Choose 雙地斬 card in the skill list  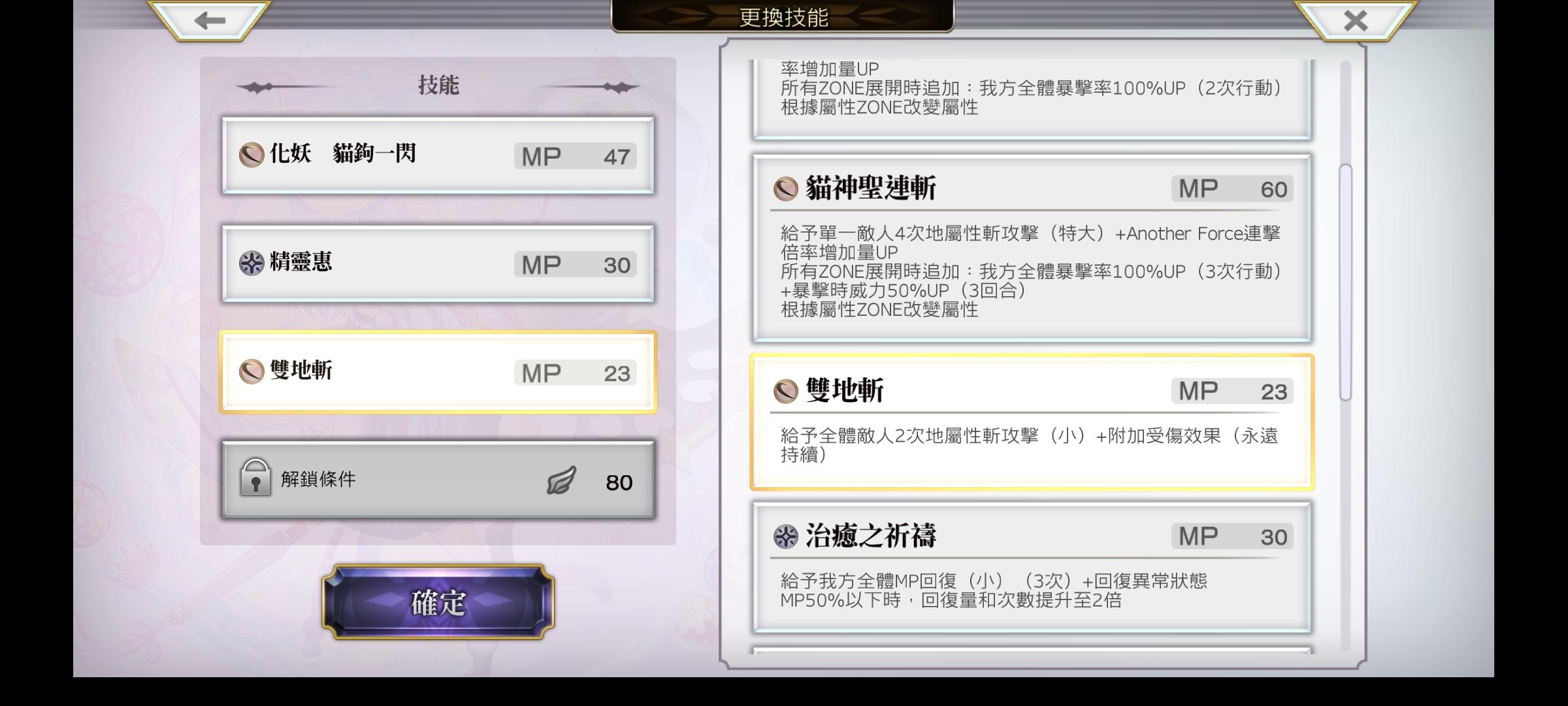coord(1032,422)
